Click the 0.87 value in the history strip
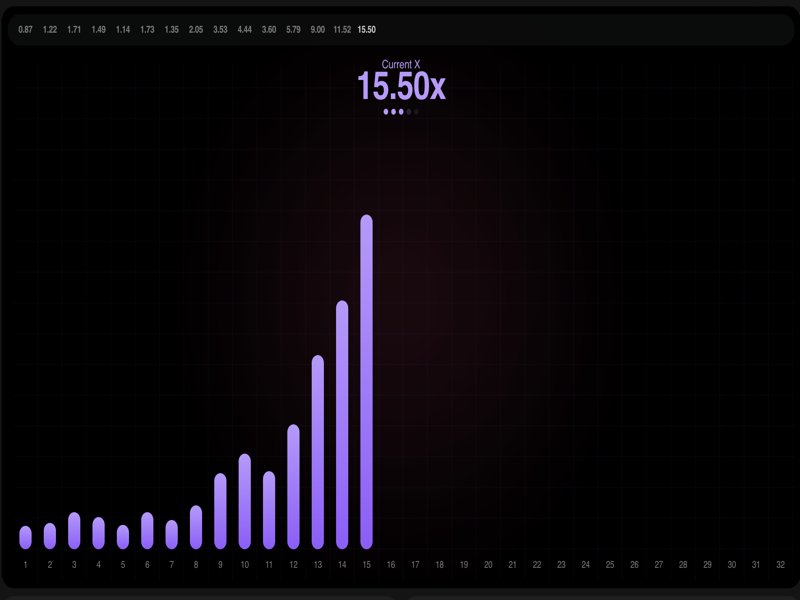 tap(25, 30)
